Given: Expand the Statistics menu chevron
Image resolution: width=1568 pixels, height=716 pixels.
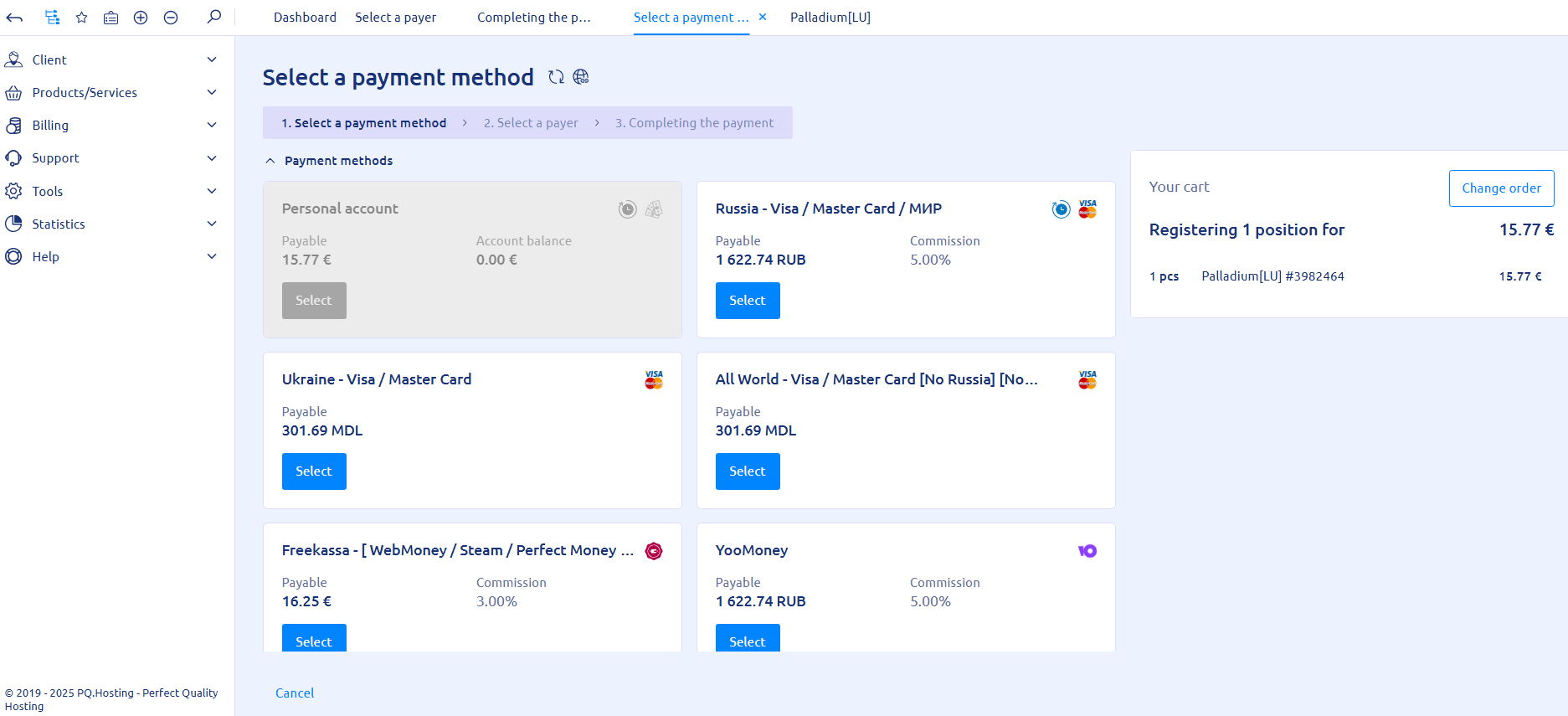Looking at the screenshot, I should 212,224.
